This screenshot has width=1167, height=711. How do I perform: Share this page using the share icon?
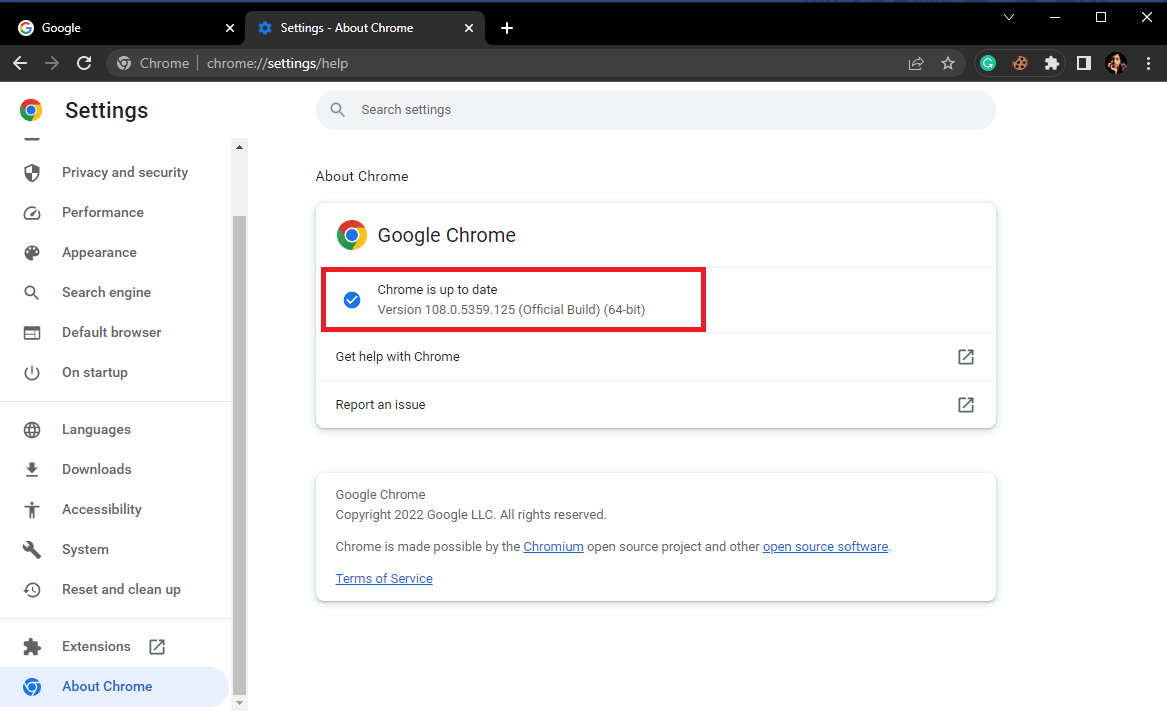pos(916,63)
